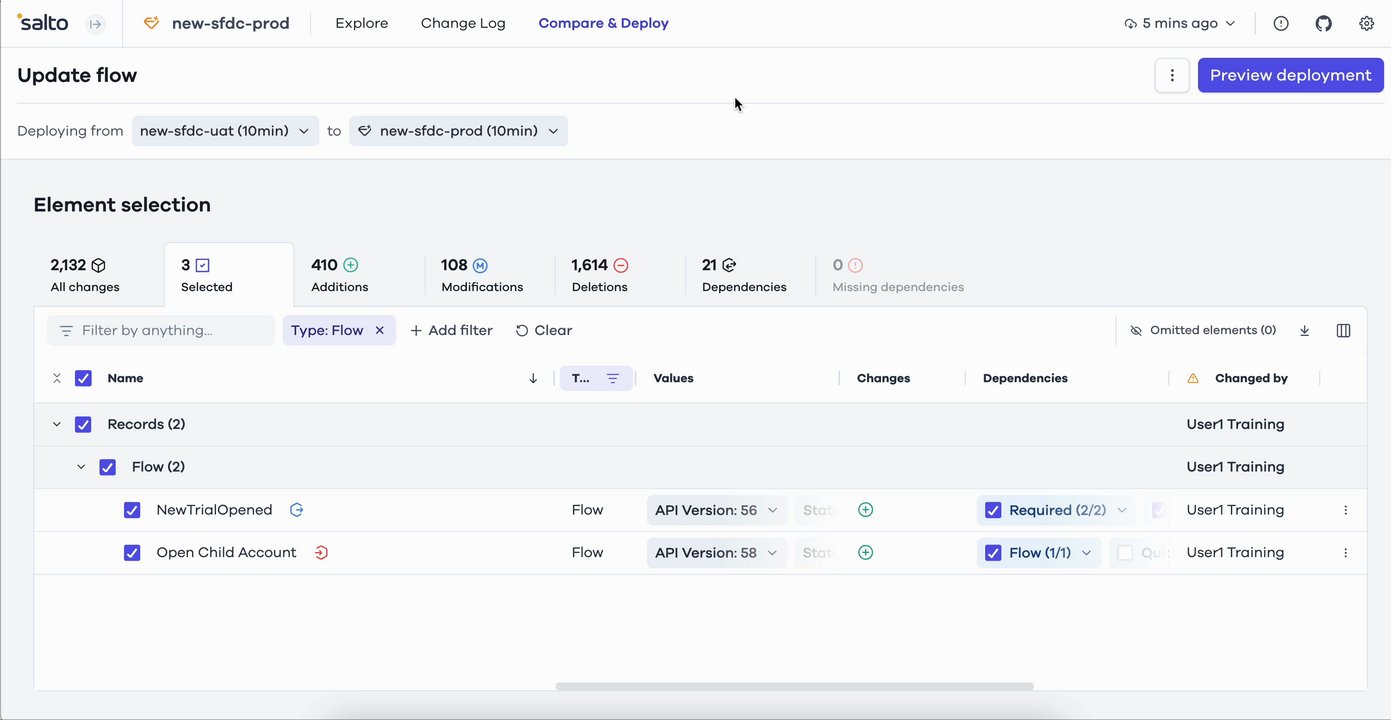The image size is (1391, 720).
Task: Expand API Version: 56 values dropdown
Action: [773, 510]
